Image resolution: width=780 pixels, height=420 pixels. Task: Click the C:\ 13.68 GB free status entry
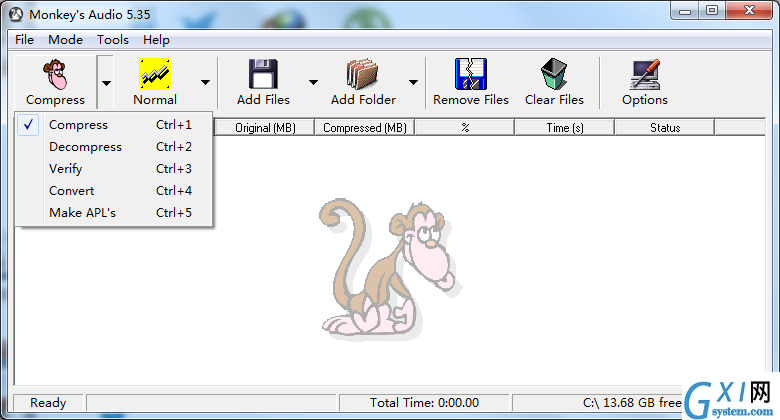632,403
